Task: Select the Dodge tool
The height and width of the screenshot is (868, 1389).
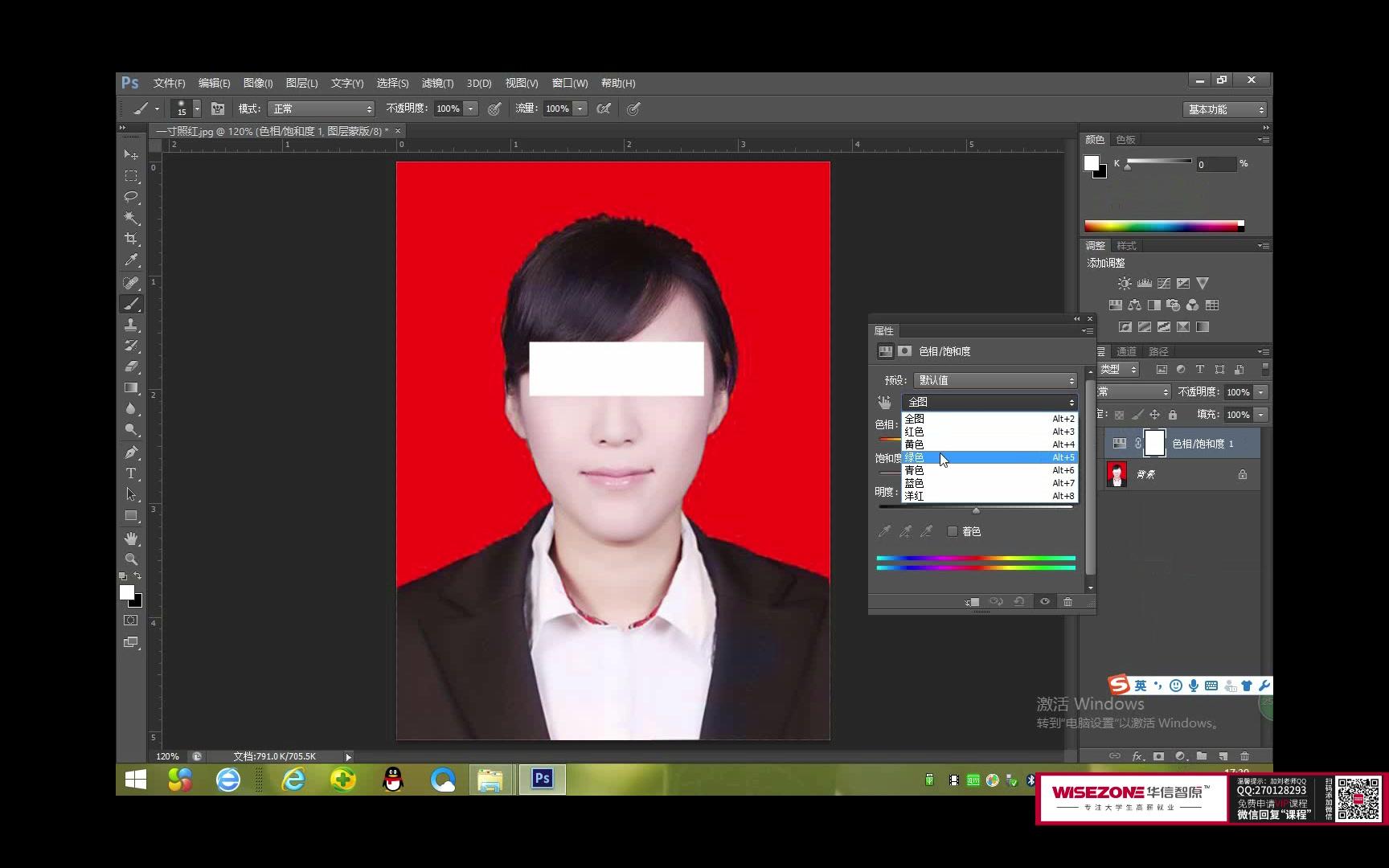Action: 131,429
